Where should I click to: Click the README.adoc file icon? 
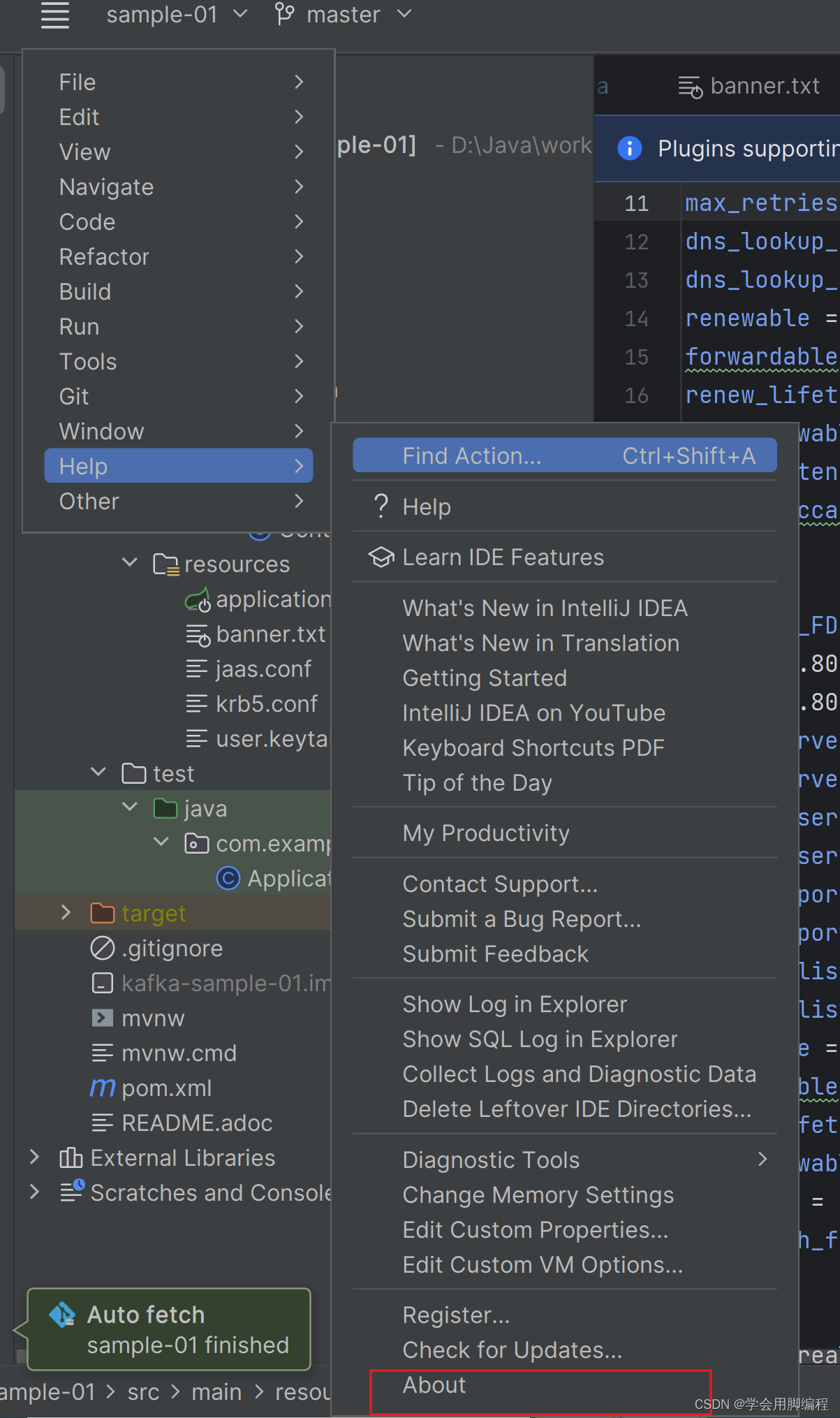pyautogui.click(x=102, y=1123)
